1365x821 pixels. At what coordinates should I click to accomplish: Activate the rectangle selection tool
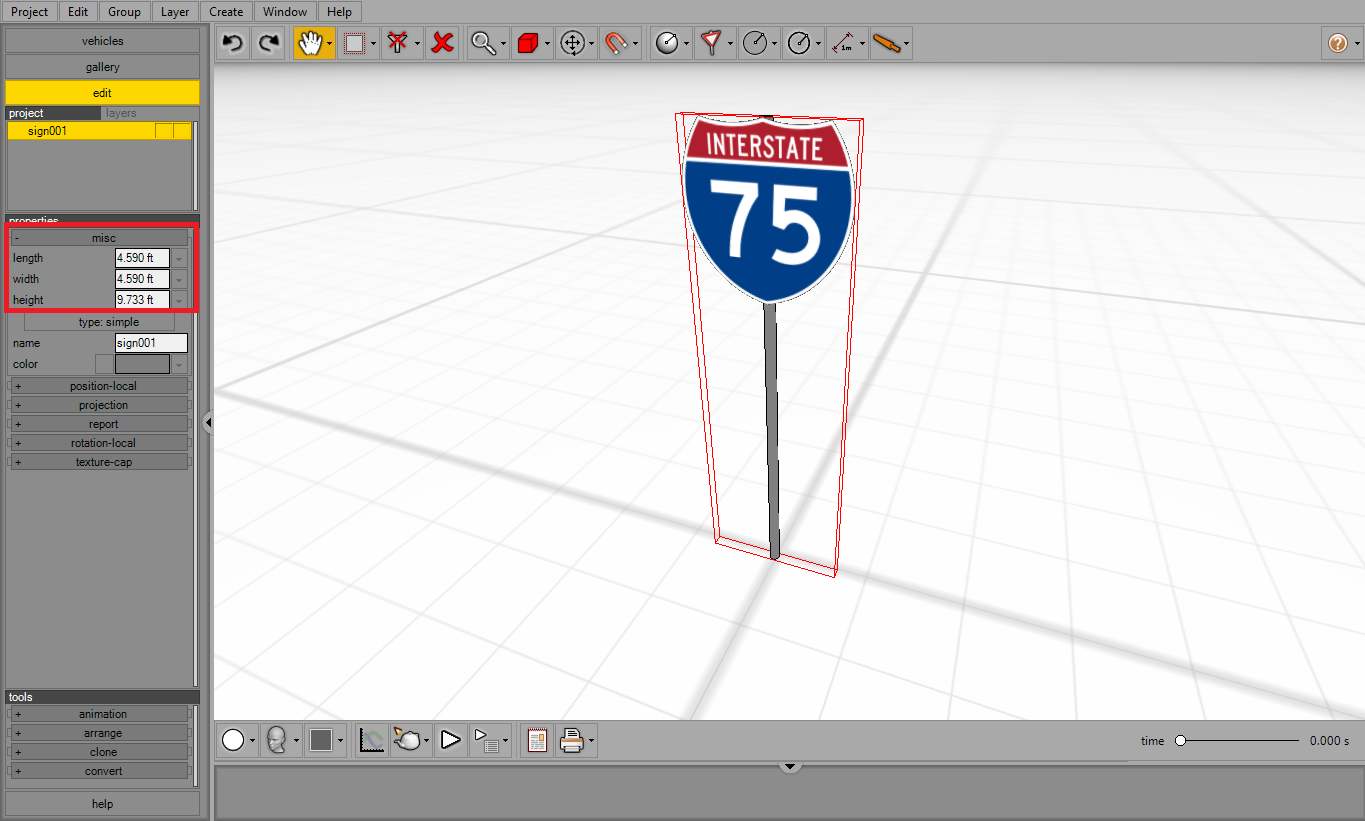click(353, 43)
